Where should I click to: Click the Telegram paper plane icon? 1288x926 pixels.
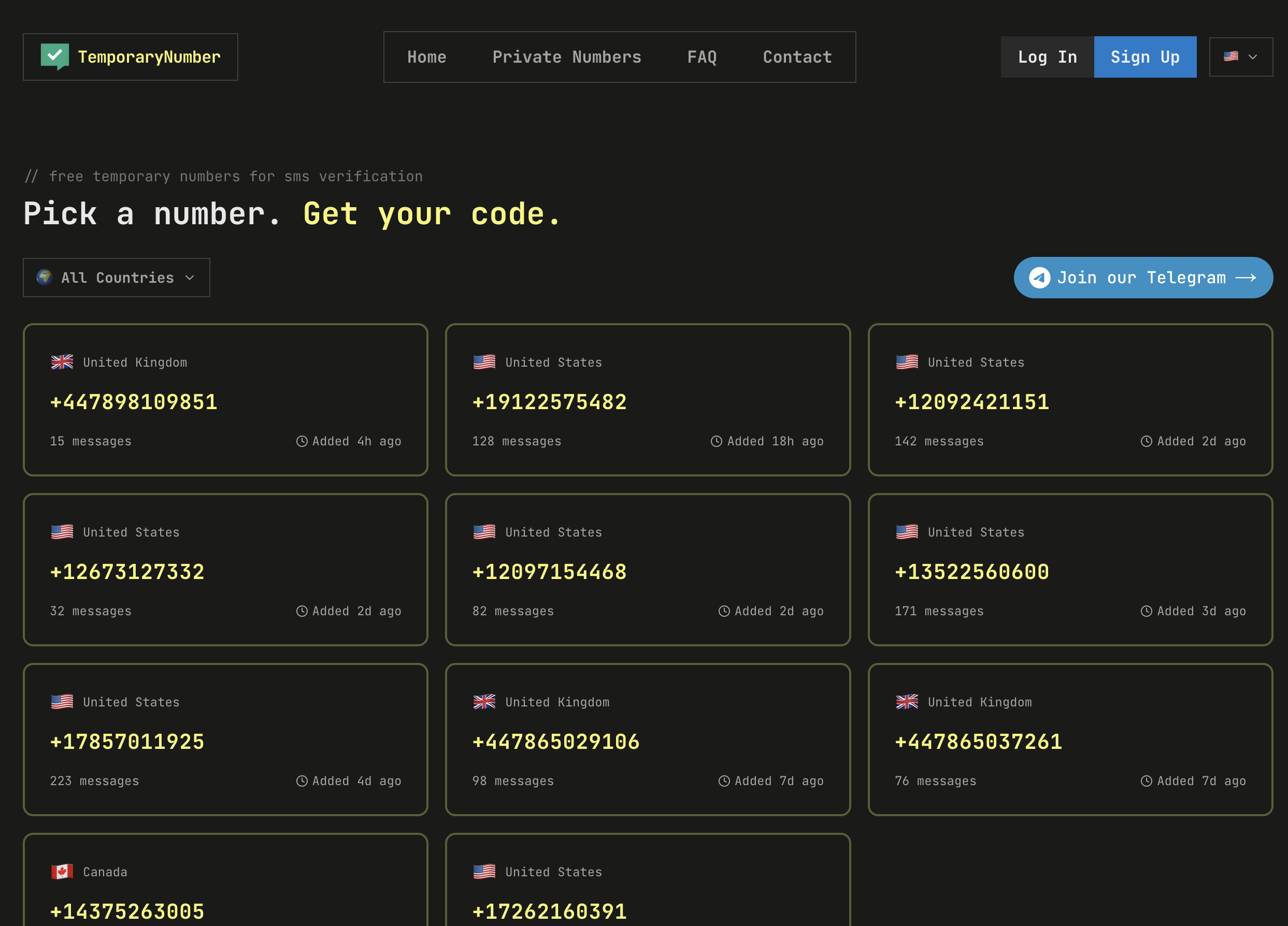[1040, 278]
